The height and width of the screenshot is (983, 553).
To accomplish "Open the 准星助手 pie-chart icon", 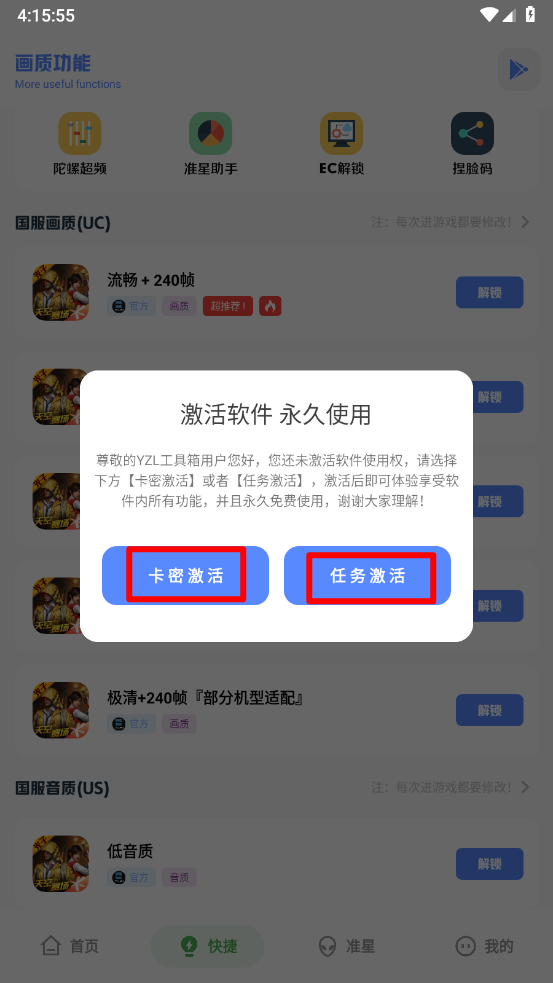I will (x=211, y=134).
